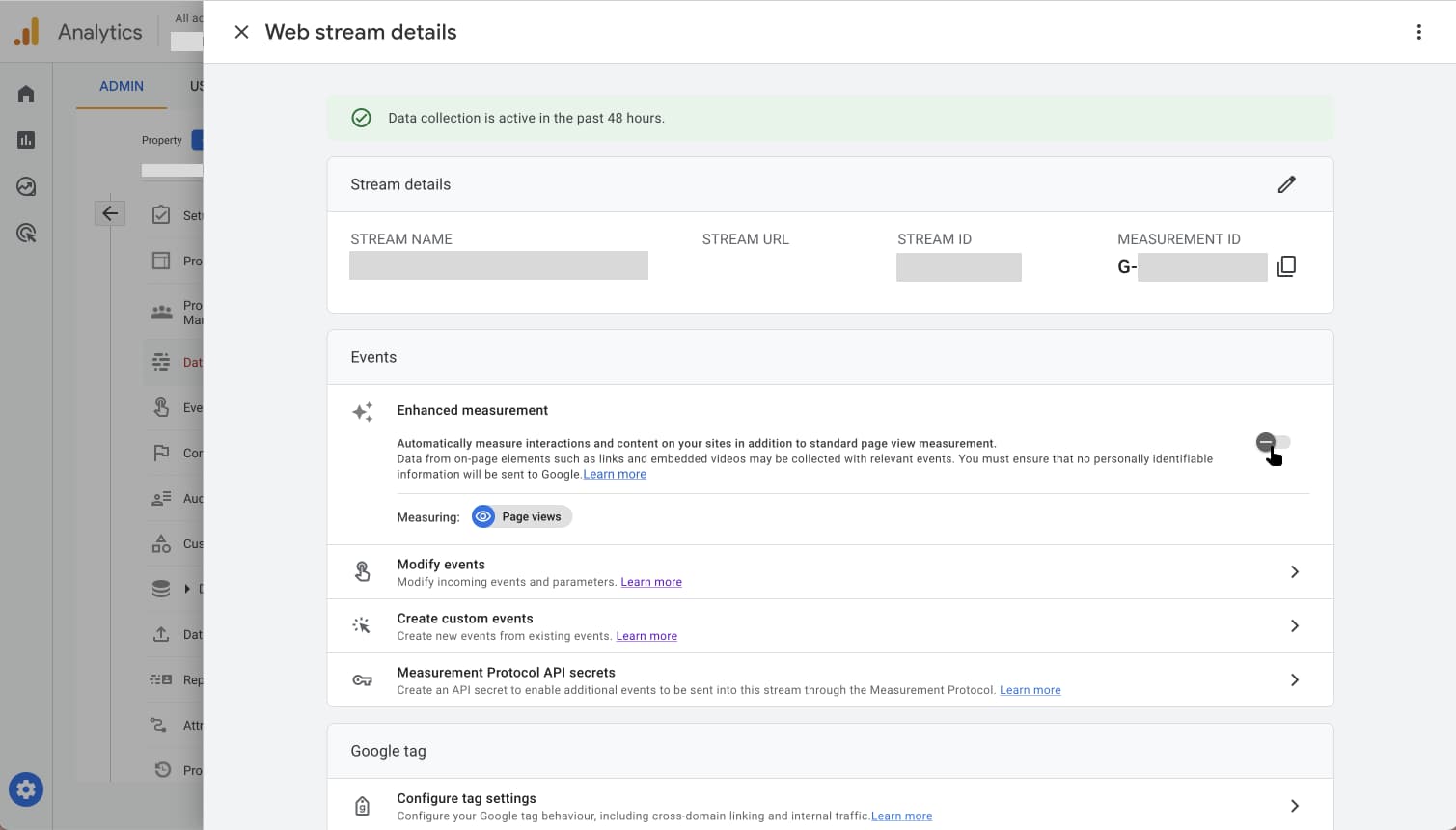This screenshot has width=1456, height=830.
Task: Expand Configure tag settings chevron
Action: (1294, 806)
